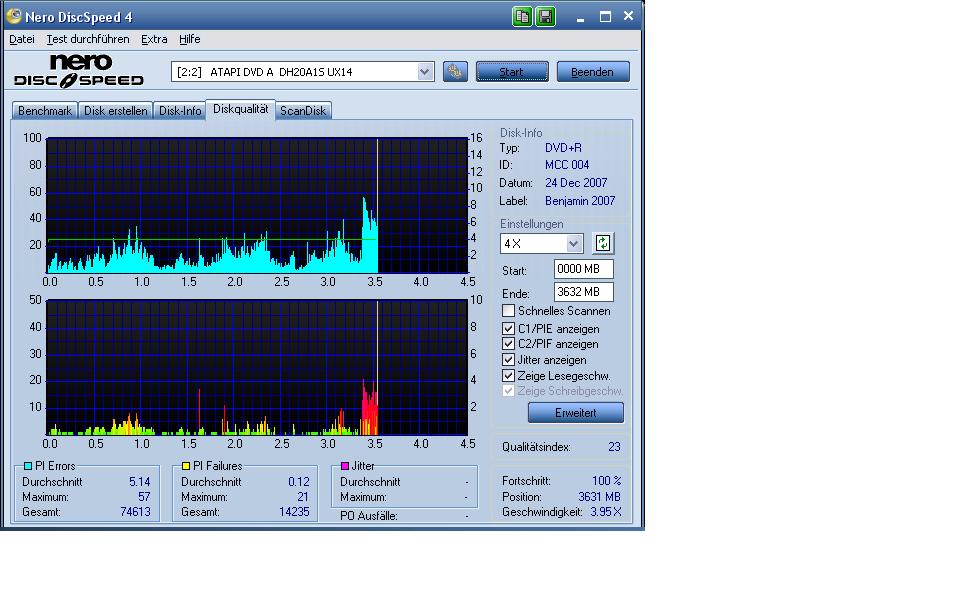Click the yellow PI Failures legend square

(187, 466)
